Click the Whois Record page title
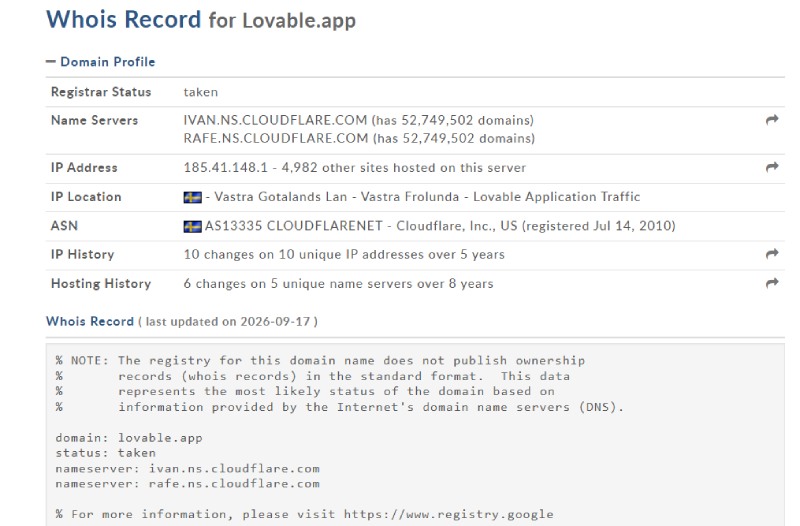800x526 pixels. point(123,20)
